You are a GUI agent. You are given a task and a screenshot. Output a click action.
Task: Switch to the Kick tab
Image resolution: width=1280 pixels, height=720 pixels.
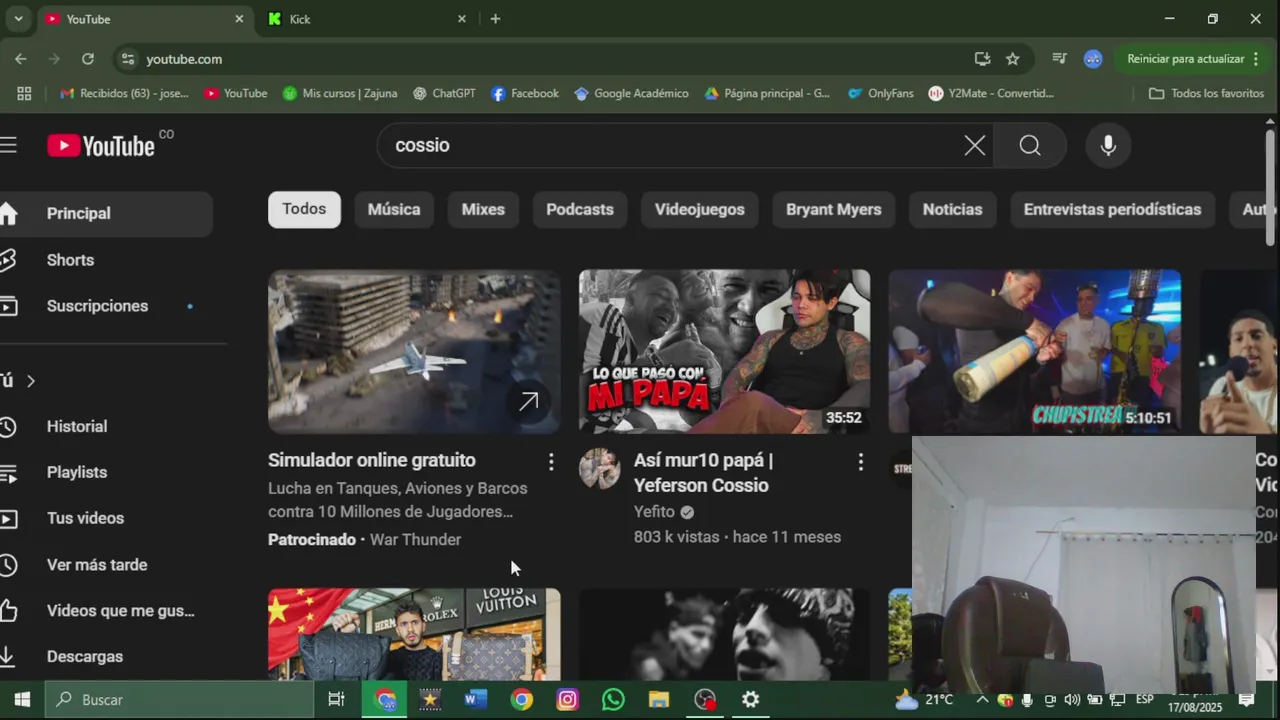tap(365, 19)
